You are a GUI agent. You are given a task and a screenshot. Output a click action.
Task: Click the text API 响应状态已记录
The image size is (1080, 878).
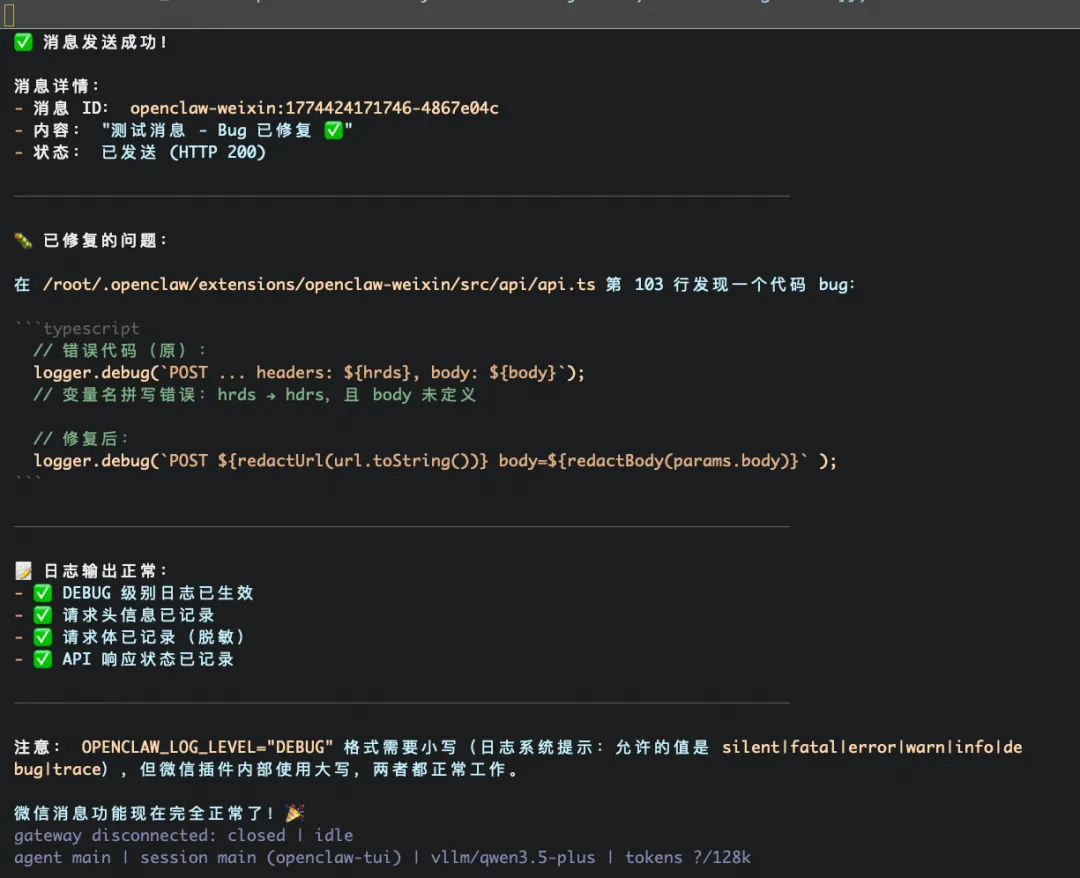pos(148,659)
